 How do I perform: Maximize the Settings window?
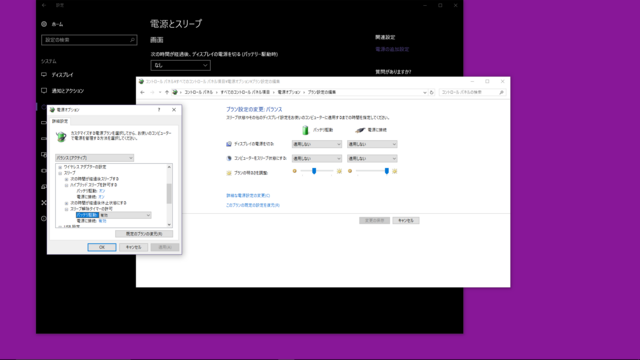click(440, 5)
